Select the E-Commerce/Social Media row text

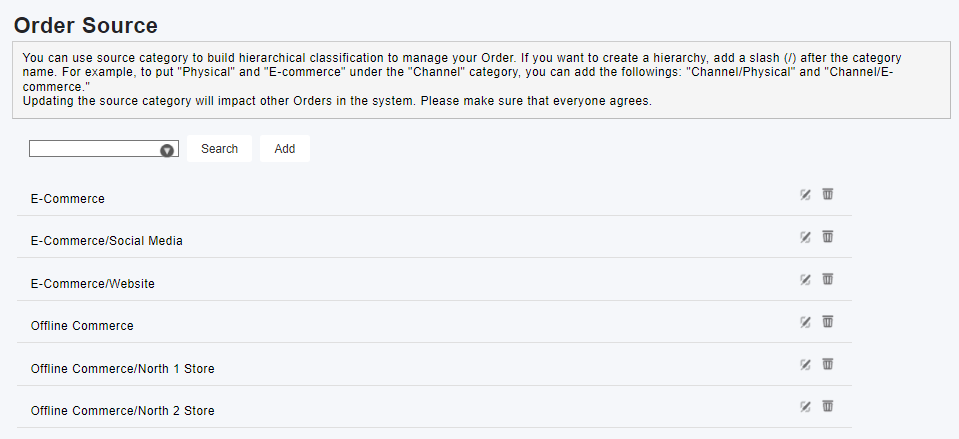pos(106,241)
